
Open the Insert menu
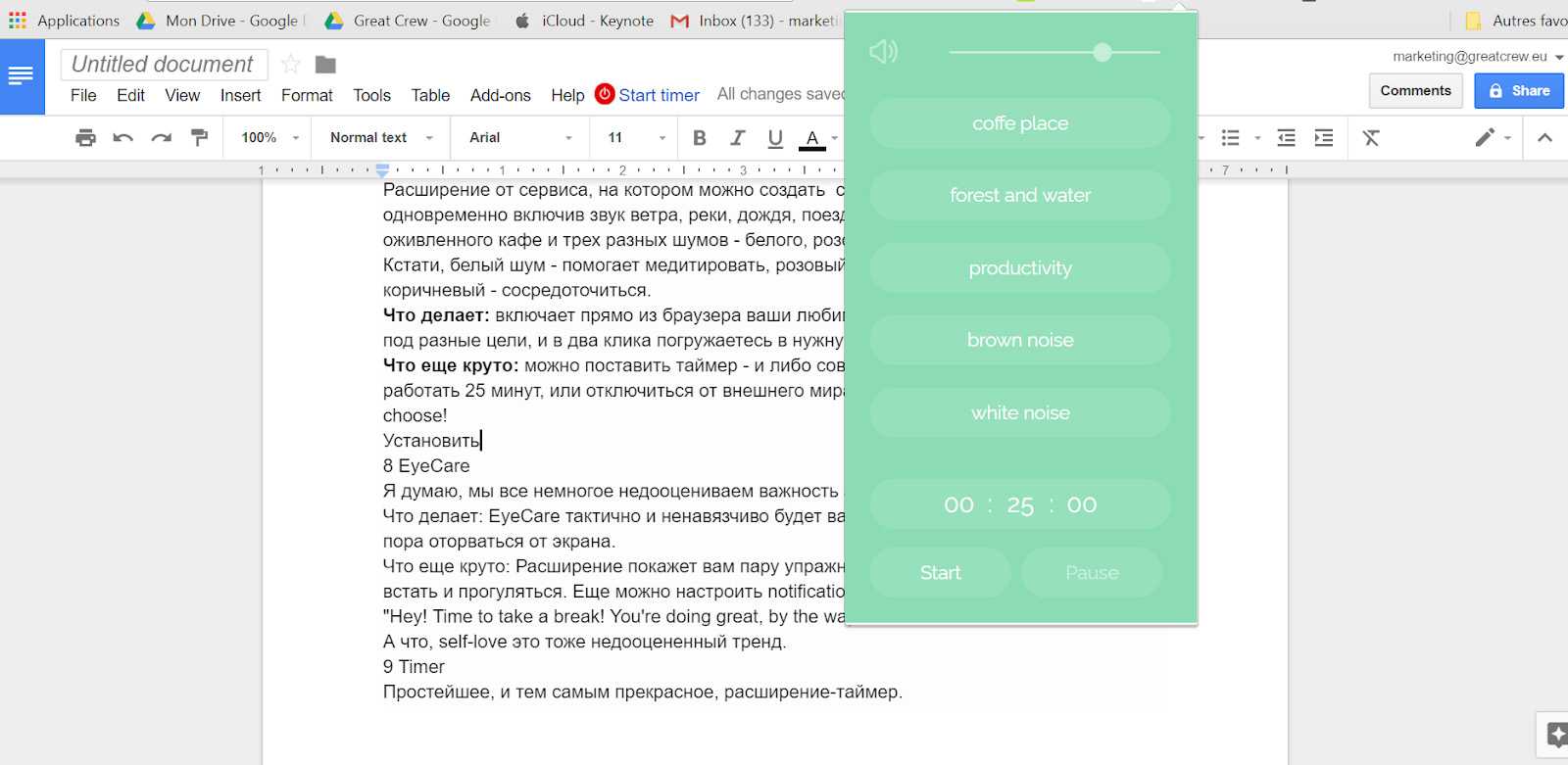[240, 95]
